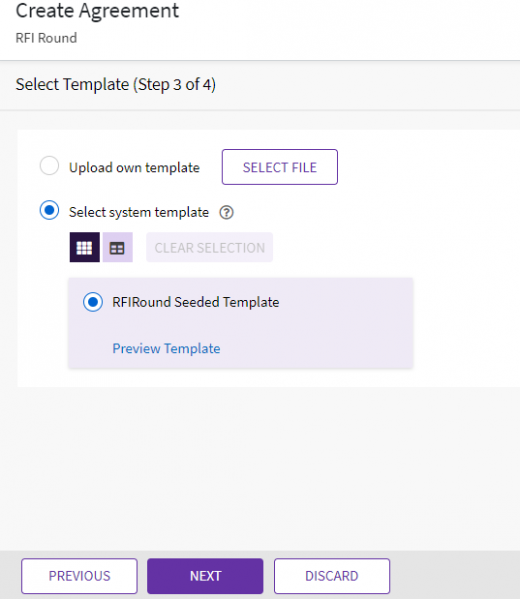Switch to the grid view icon
This screenshot has height=599, width=520.
click(84, 247)
